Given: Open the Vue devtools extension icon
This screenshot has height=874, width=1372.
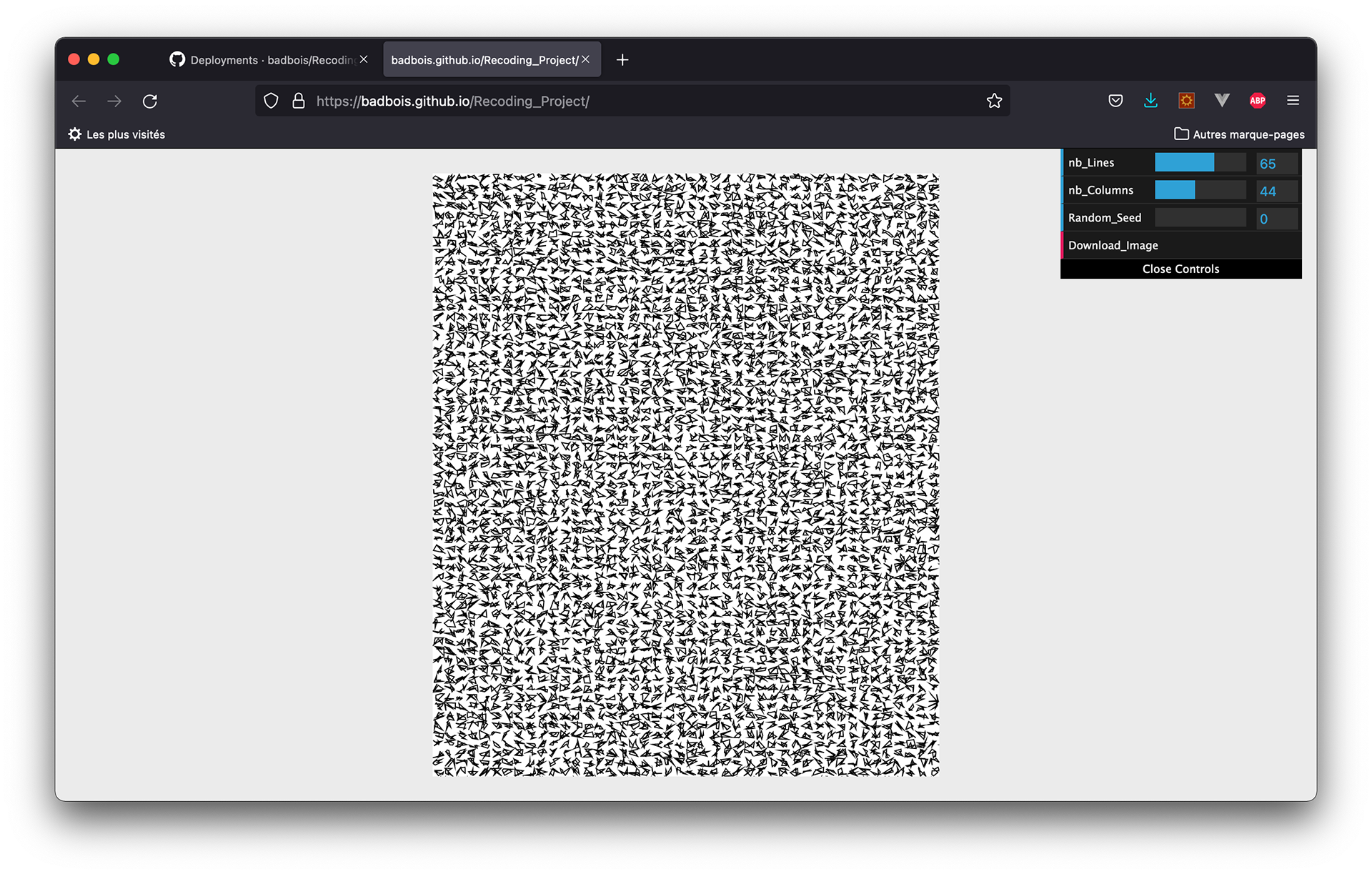Looking at the screenshot, I should point(1222,101).
